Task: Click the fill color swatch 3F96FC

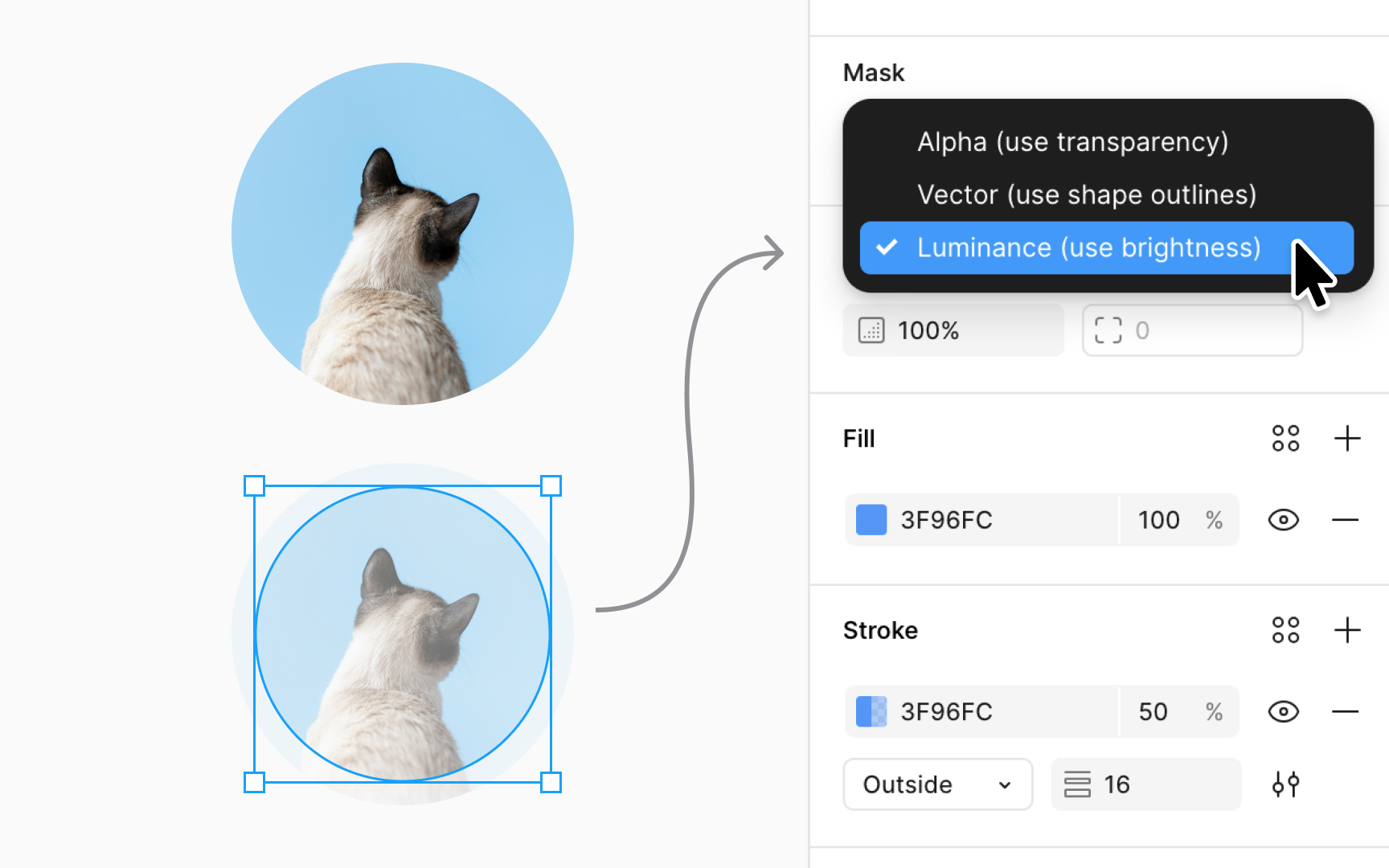Action: click(871, 520)
